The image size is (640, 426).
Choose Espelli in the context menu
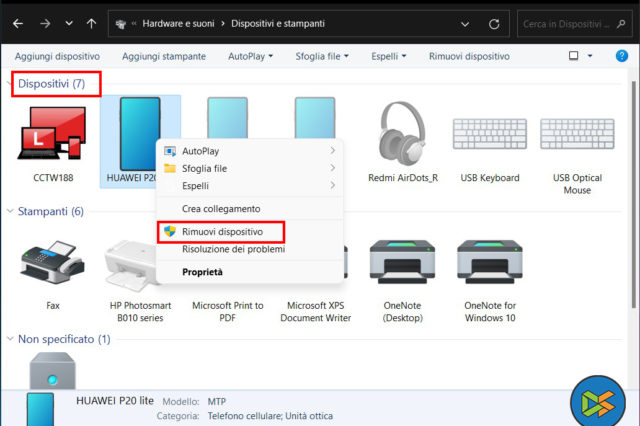tap(250, 186)
